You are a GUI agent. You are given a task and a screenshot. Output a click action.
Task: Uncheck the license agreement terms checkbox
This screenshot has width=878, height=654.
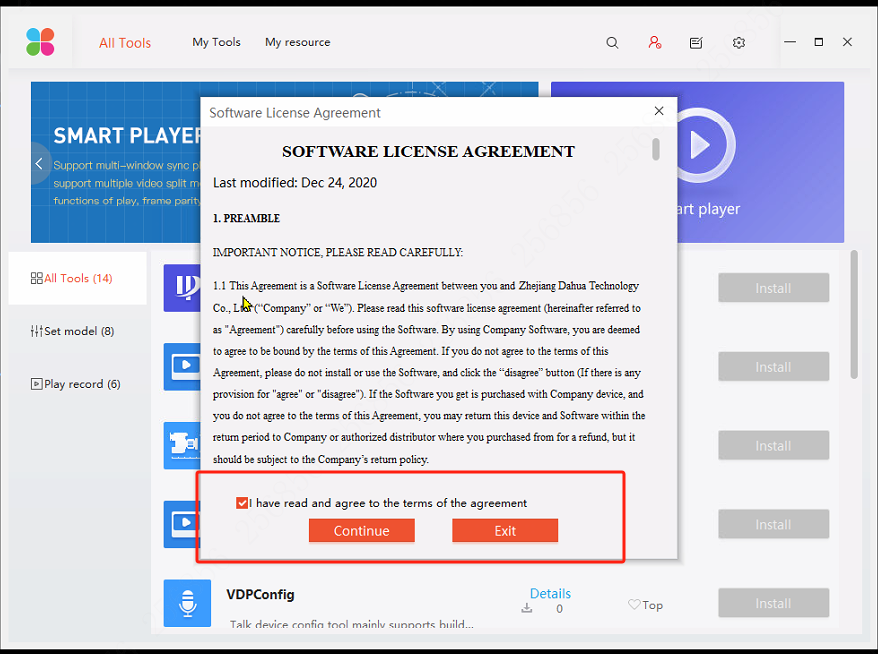point(242,503)
